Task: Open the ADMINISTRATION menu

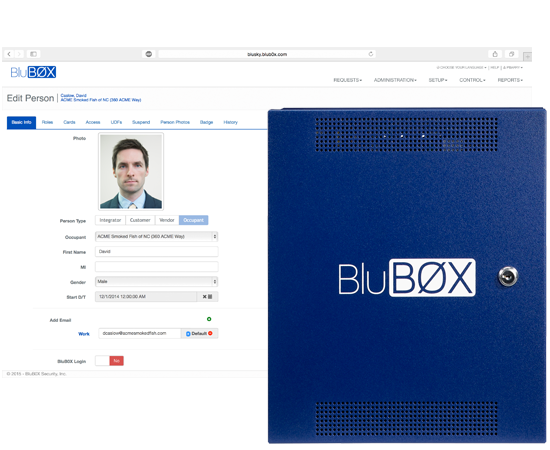Action: pyautogui.click(x=395, y=80)
